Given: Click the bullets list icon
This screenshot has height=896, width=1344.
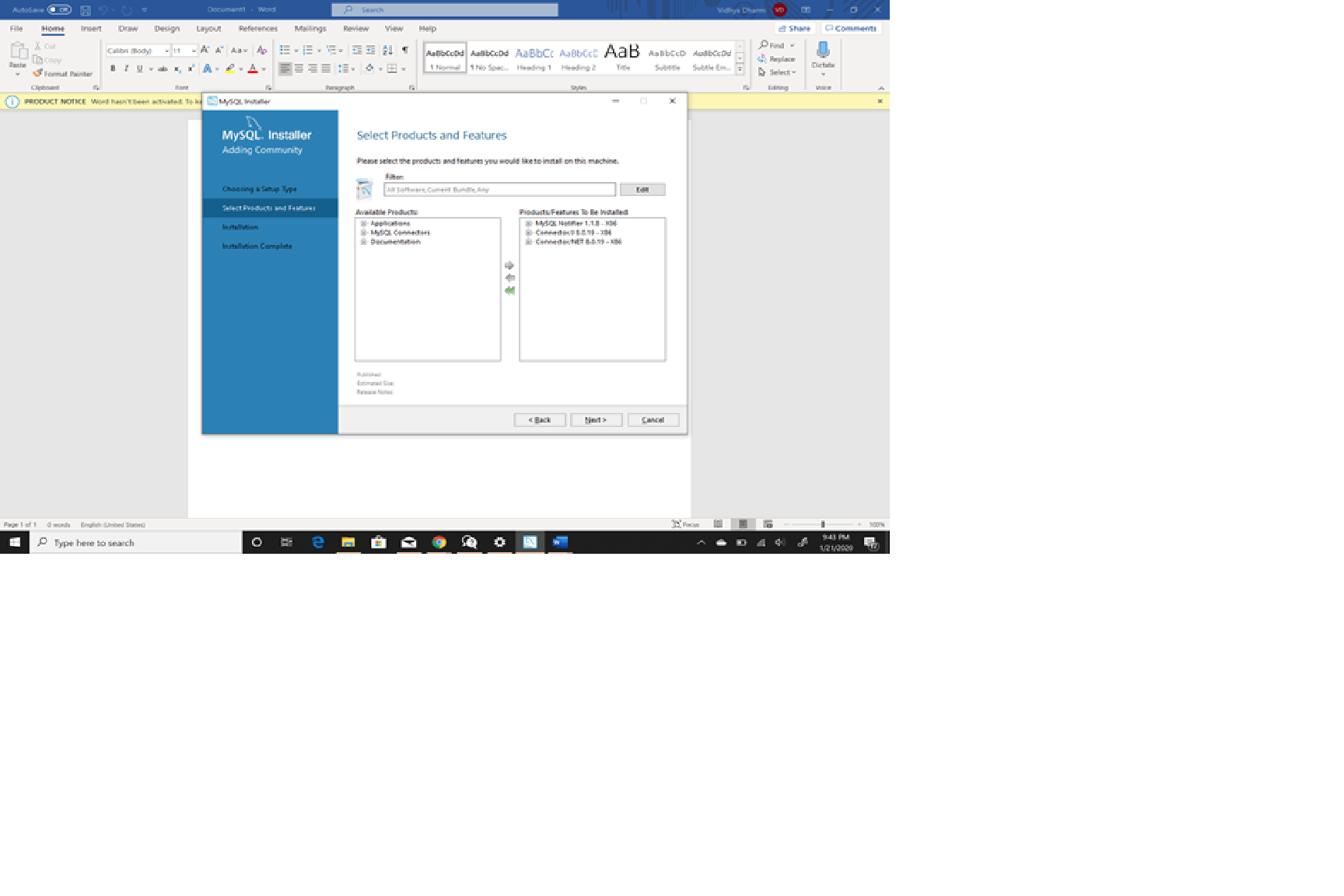Looking at the screenshot, I should point(285,51).
